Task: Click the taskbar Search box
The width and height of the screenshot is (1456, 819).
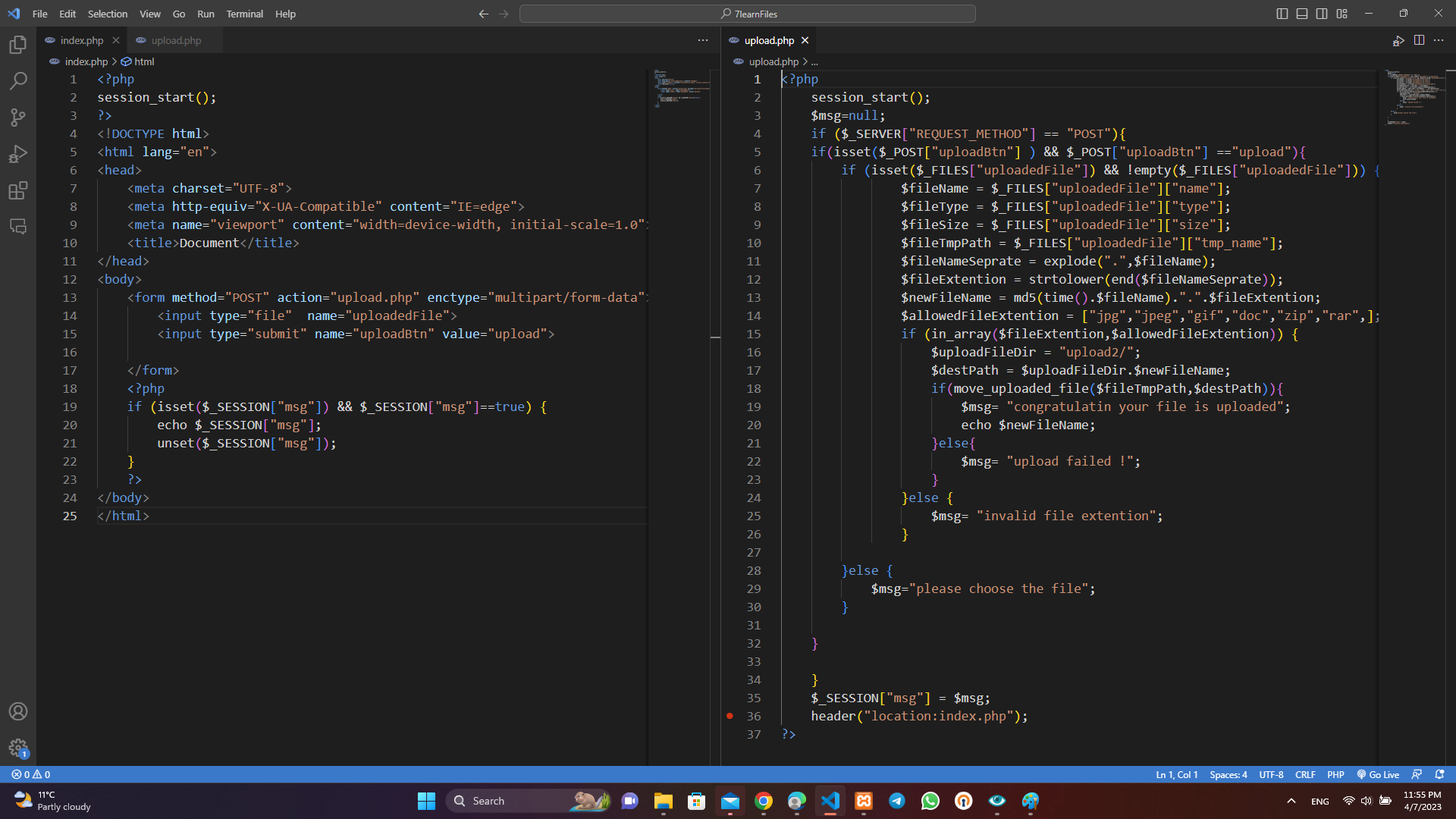Action: click(x=529, y=801)
